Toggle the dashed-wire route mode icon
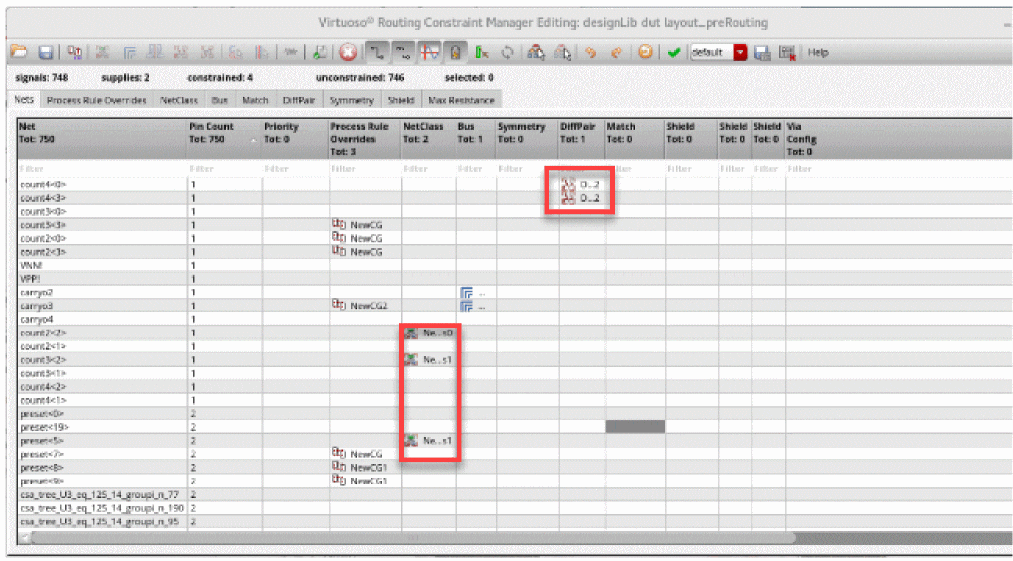This screenshot has width=1013, height=561. [x=403, y=52]
